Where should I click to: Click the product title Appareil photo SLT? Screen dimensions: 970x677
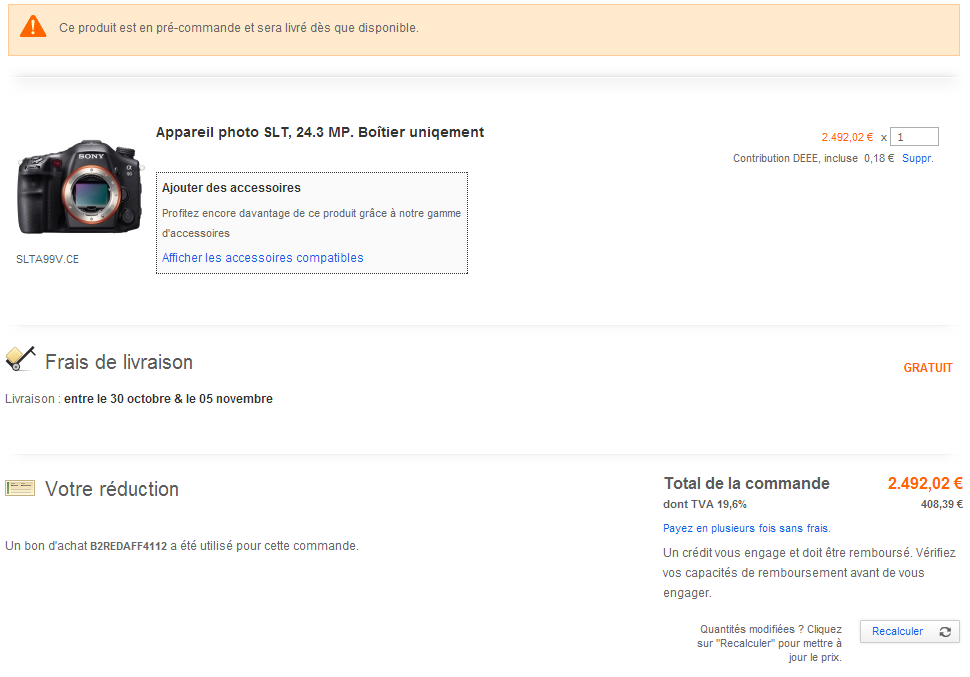coord(320,132)
